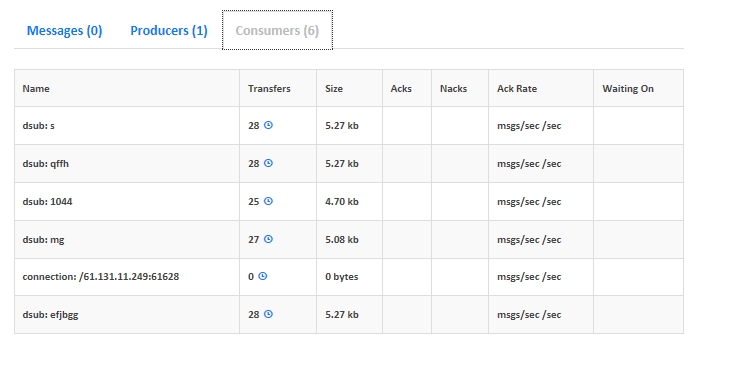The image size is (731, 370).
Task: Select the dsub: s consumer name
Action: 38,125
